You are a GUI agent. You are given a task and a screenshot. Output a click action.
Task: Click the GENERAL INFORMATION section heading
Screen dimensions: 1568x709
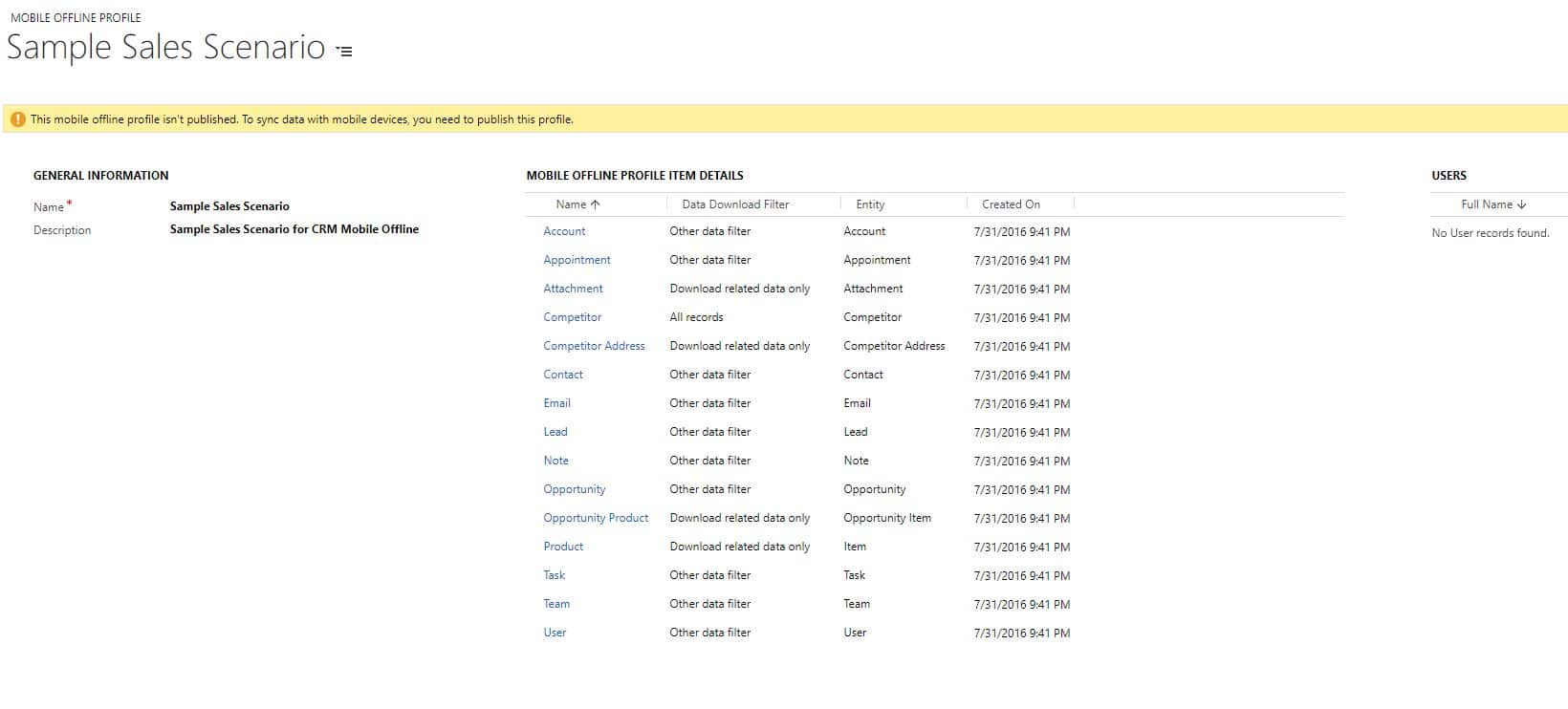click(100, 176)
